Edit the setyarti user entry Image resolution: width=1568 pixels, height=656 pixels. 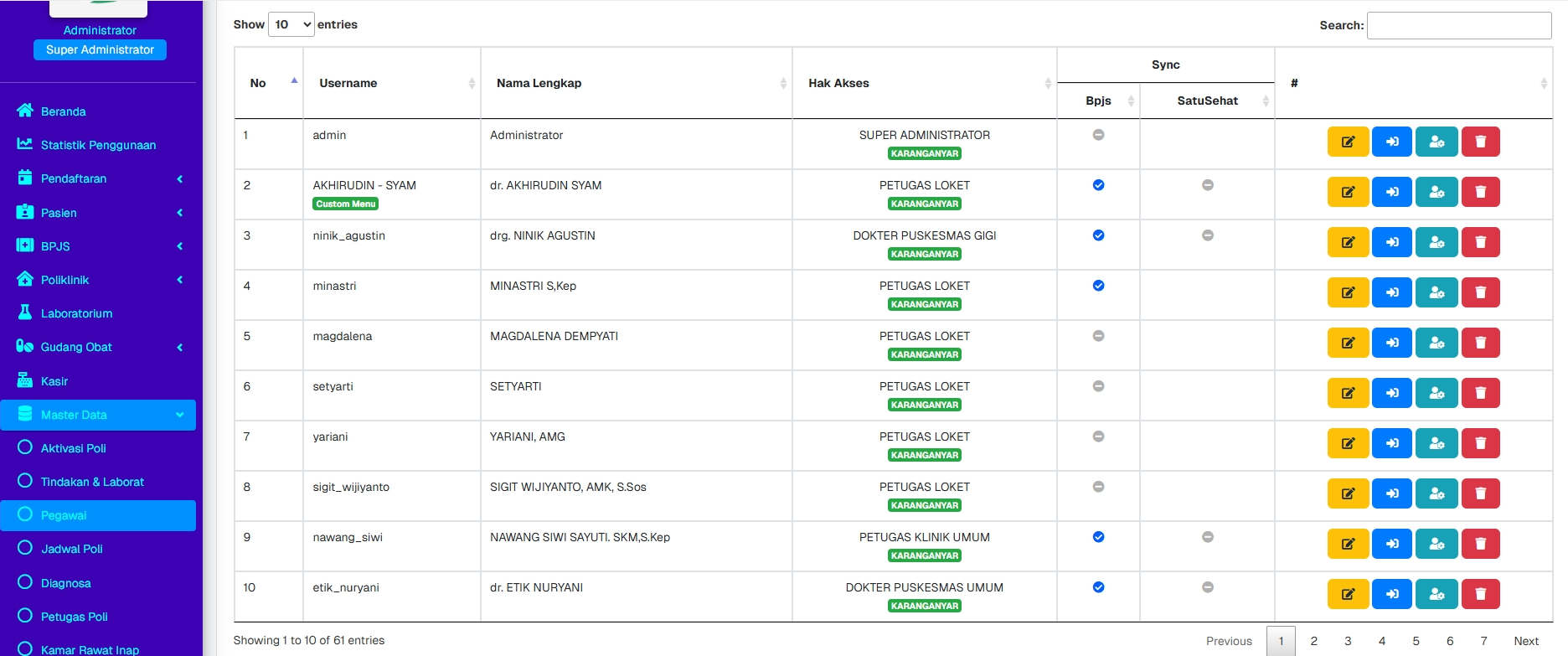pyautogui.click(x=1348, y=393)
